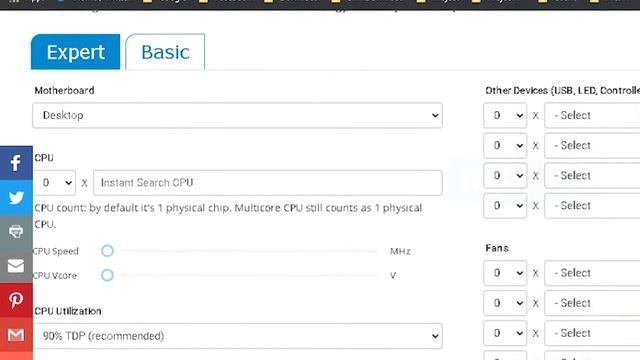The width and height of the screenshot is (640, 360).
Task: Open the Motherboard Desktop dropdown
Action: click(x=237, y=116)
